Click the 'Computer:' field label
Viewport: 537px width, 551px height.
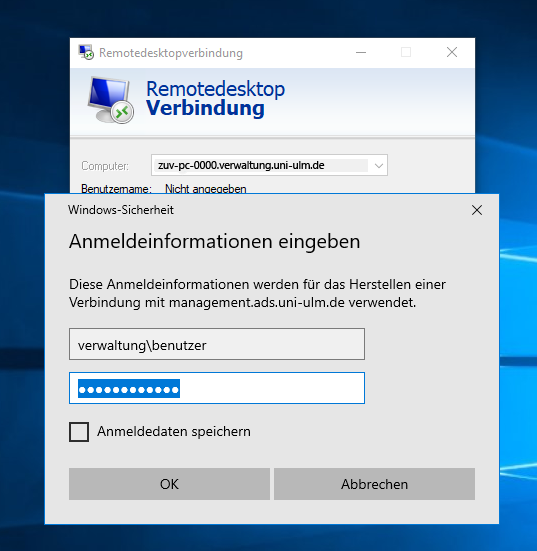tap(105, 166)
